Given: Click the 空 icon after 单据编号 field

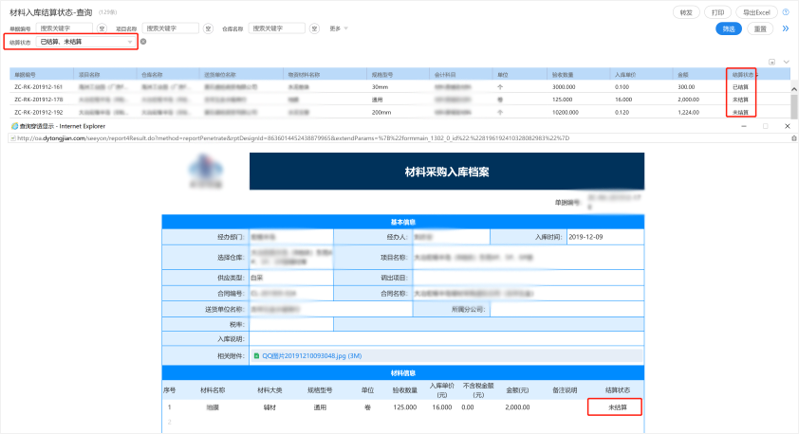Looking at the screenshot, I should [x=102, y=29].
